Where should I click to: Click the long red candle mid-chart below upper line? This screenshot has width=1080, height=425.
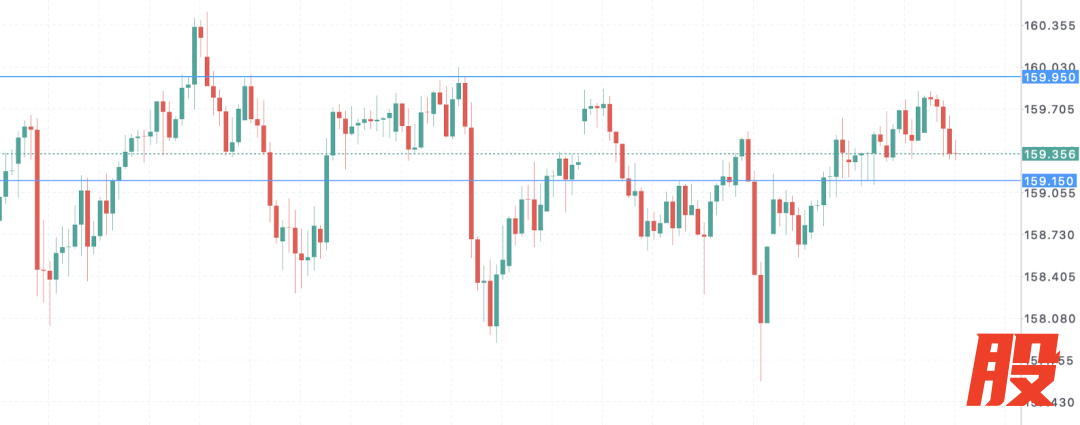coord(469,160)
